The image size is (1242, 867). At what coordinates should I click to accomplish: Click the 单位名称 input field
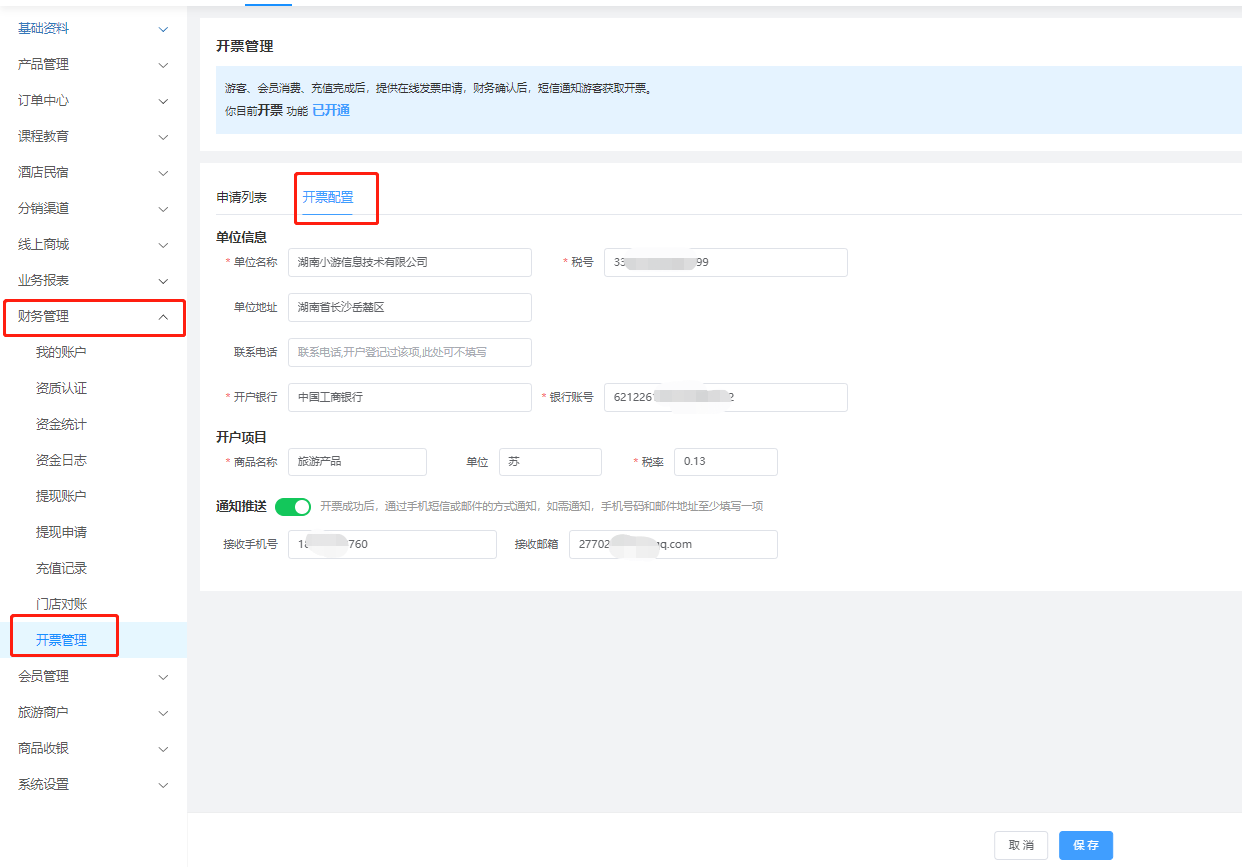point(409,262)
